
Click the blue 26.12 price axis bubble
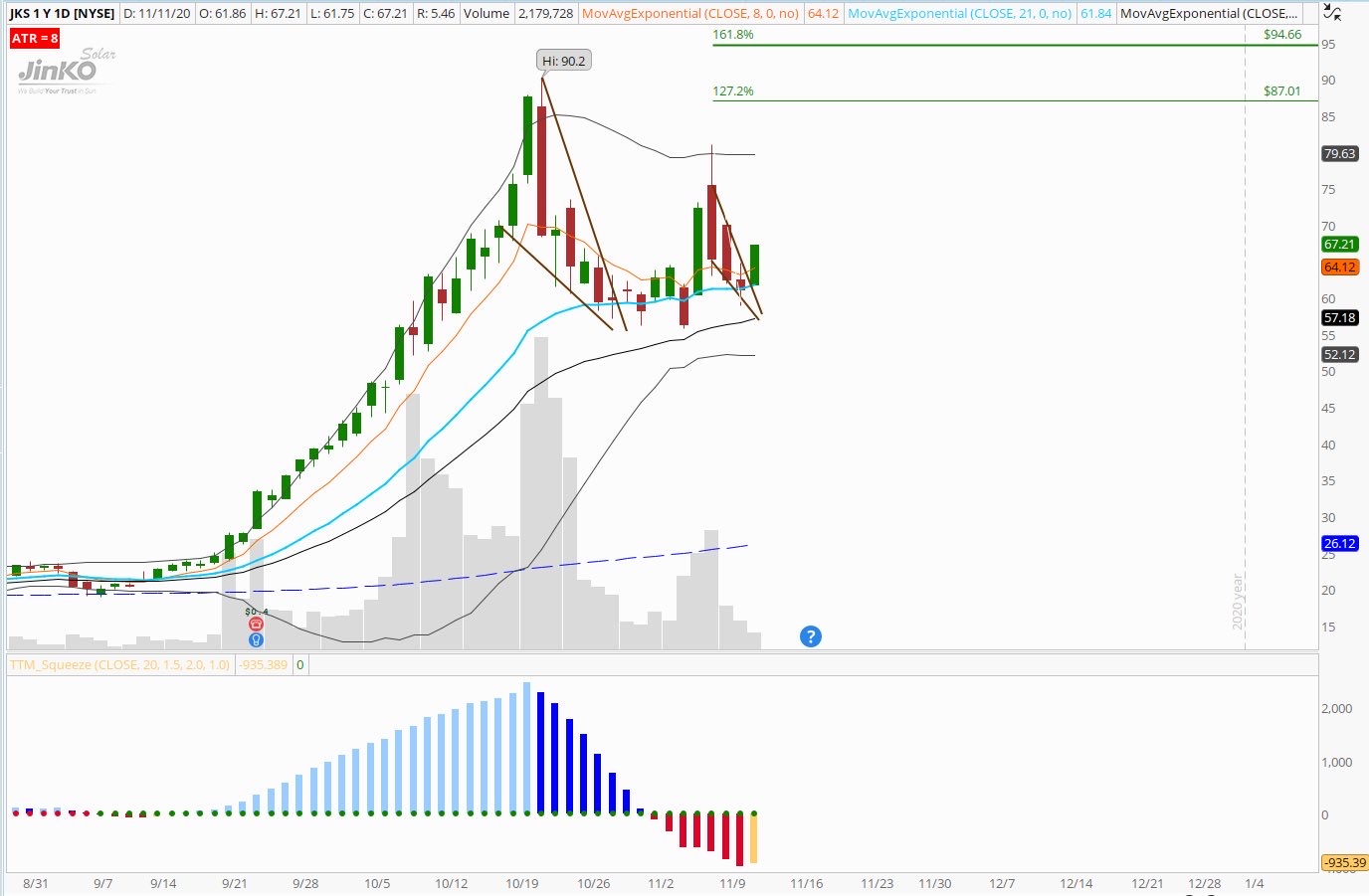[1339, 544]
